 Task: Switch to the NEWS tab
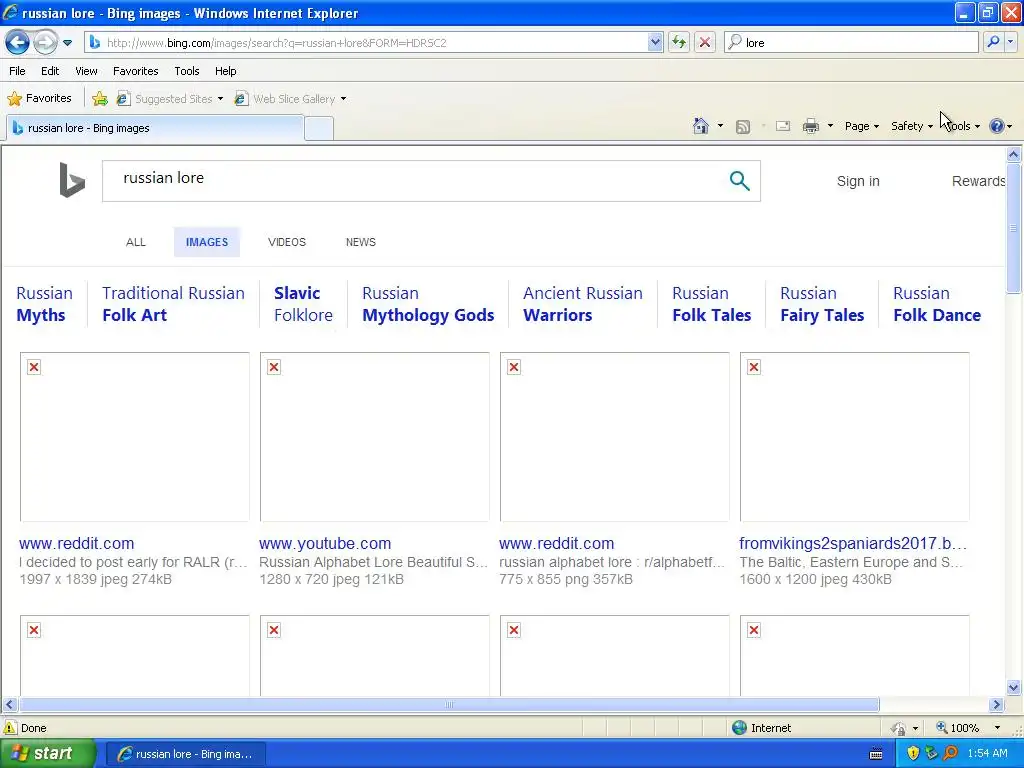tap(360, 242)
